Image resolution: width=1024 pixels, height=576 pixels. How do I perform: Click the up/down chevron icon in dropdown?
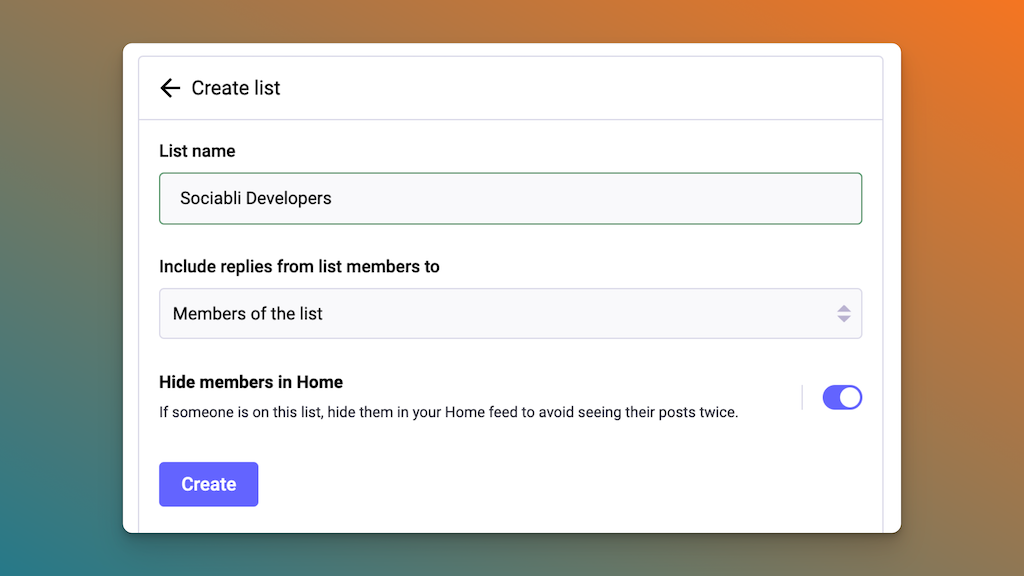click(x=844, y=314)
